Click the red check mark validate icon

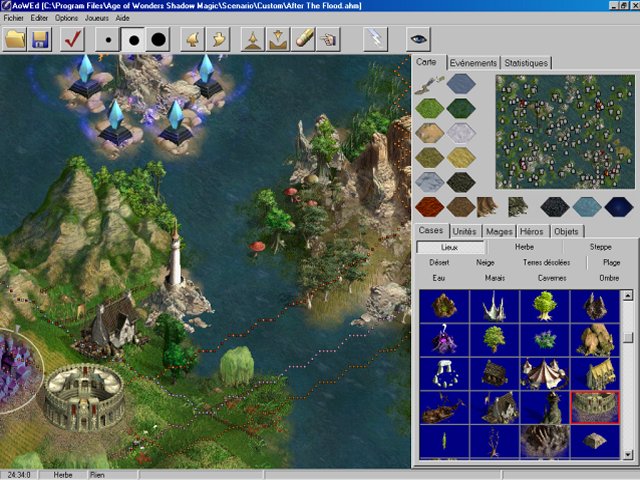[x=73, y=40]
